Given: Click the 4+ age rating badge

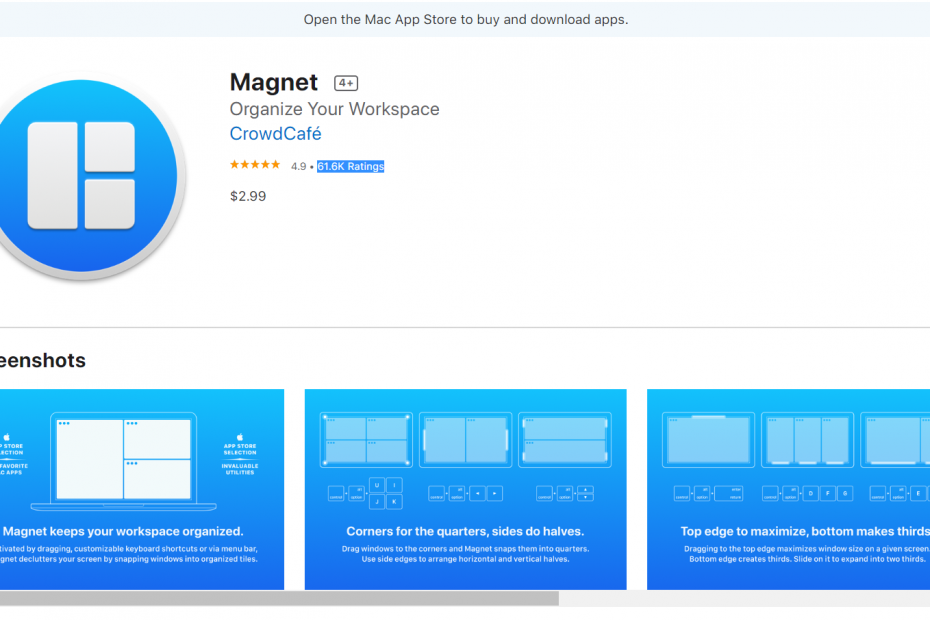Looking at the screenshot, I should [346, 83].
